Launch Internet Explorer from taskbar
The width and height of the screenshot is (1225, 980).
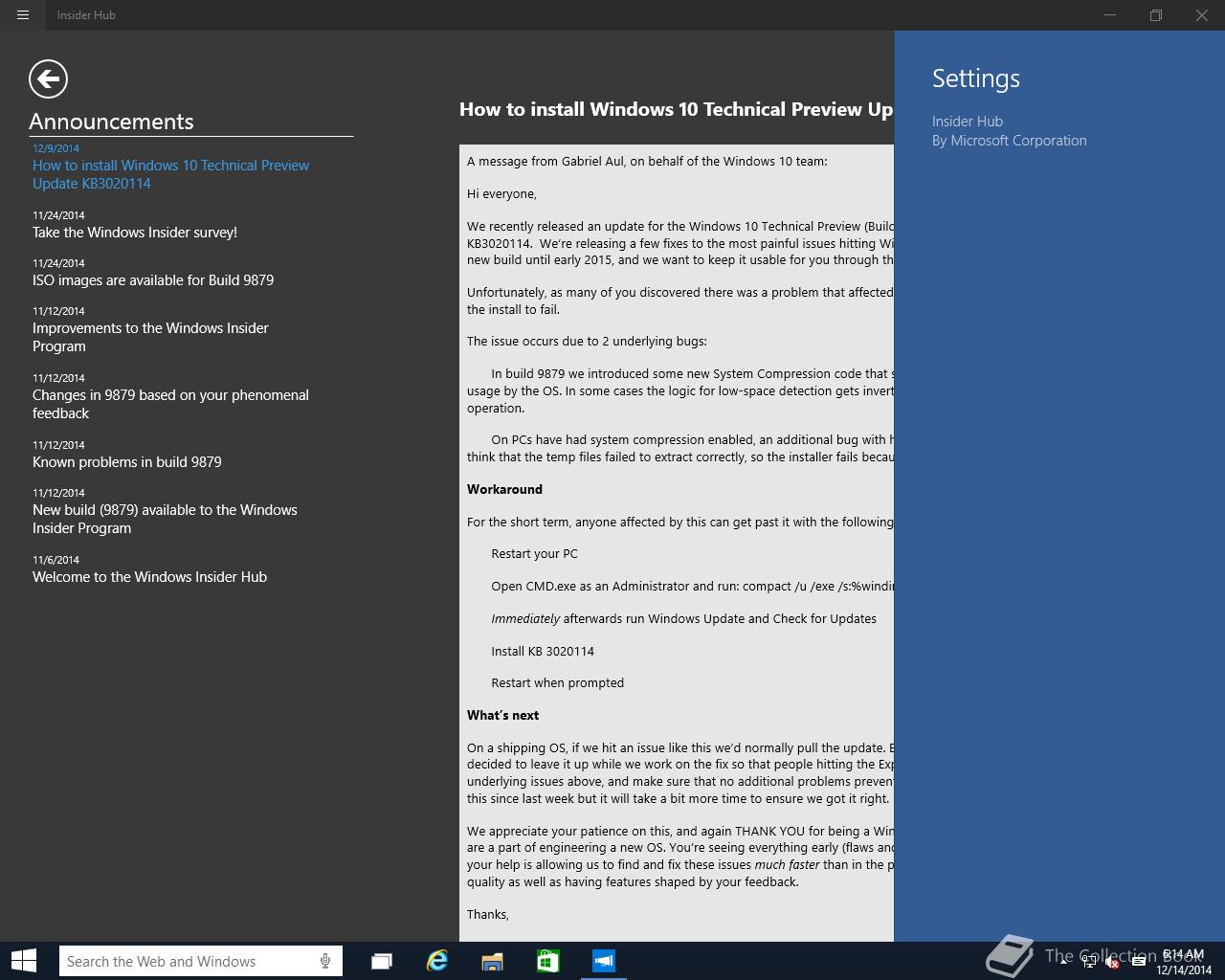coord(437,961)
